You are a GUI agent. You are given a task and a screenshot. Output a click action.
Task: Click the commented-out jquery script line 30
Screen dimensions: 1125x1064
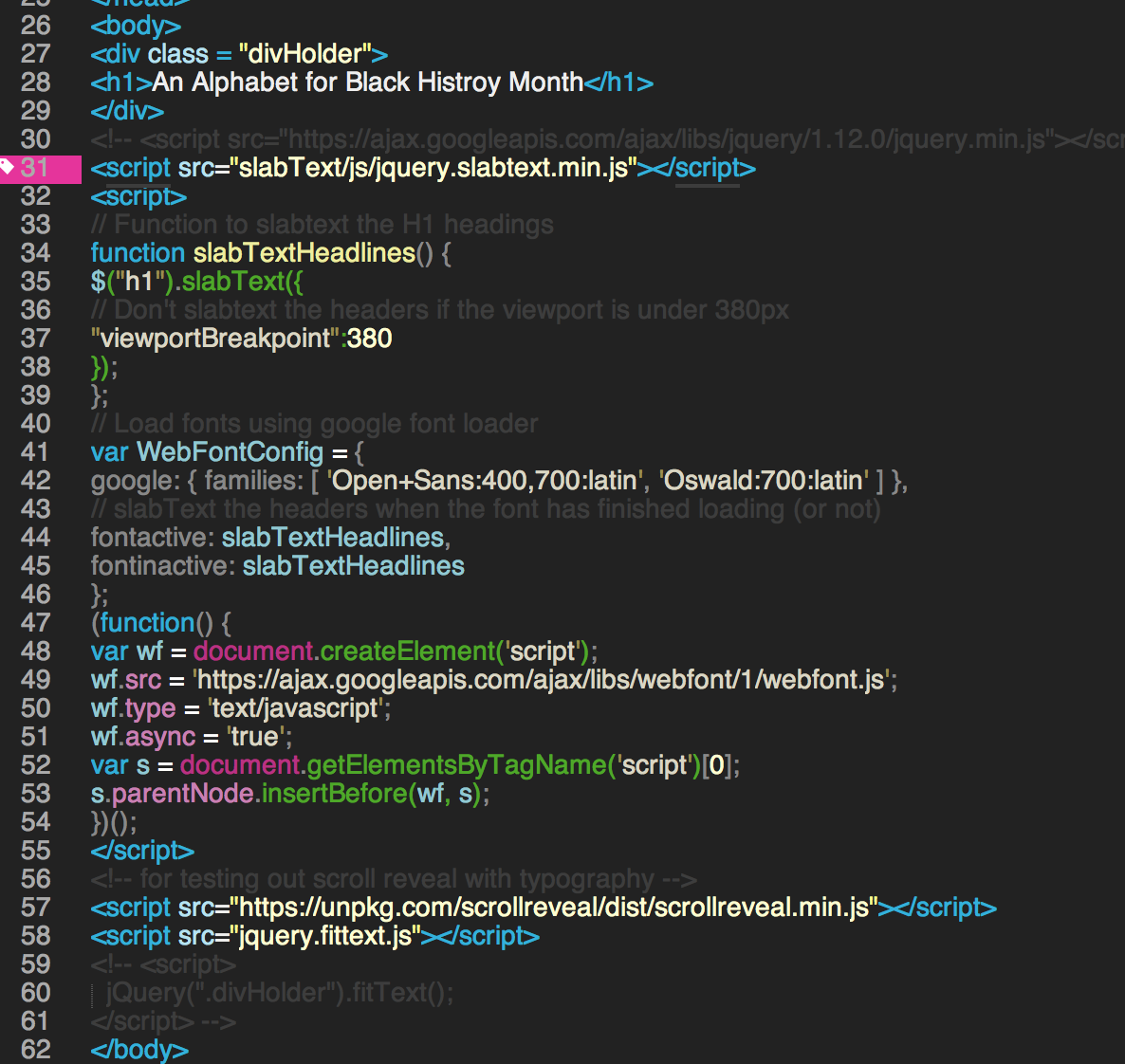(x=607, y=140)
